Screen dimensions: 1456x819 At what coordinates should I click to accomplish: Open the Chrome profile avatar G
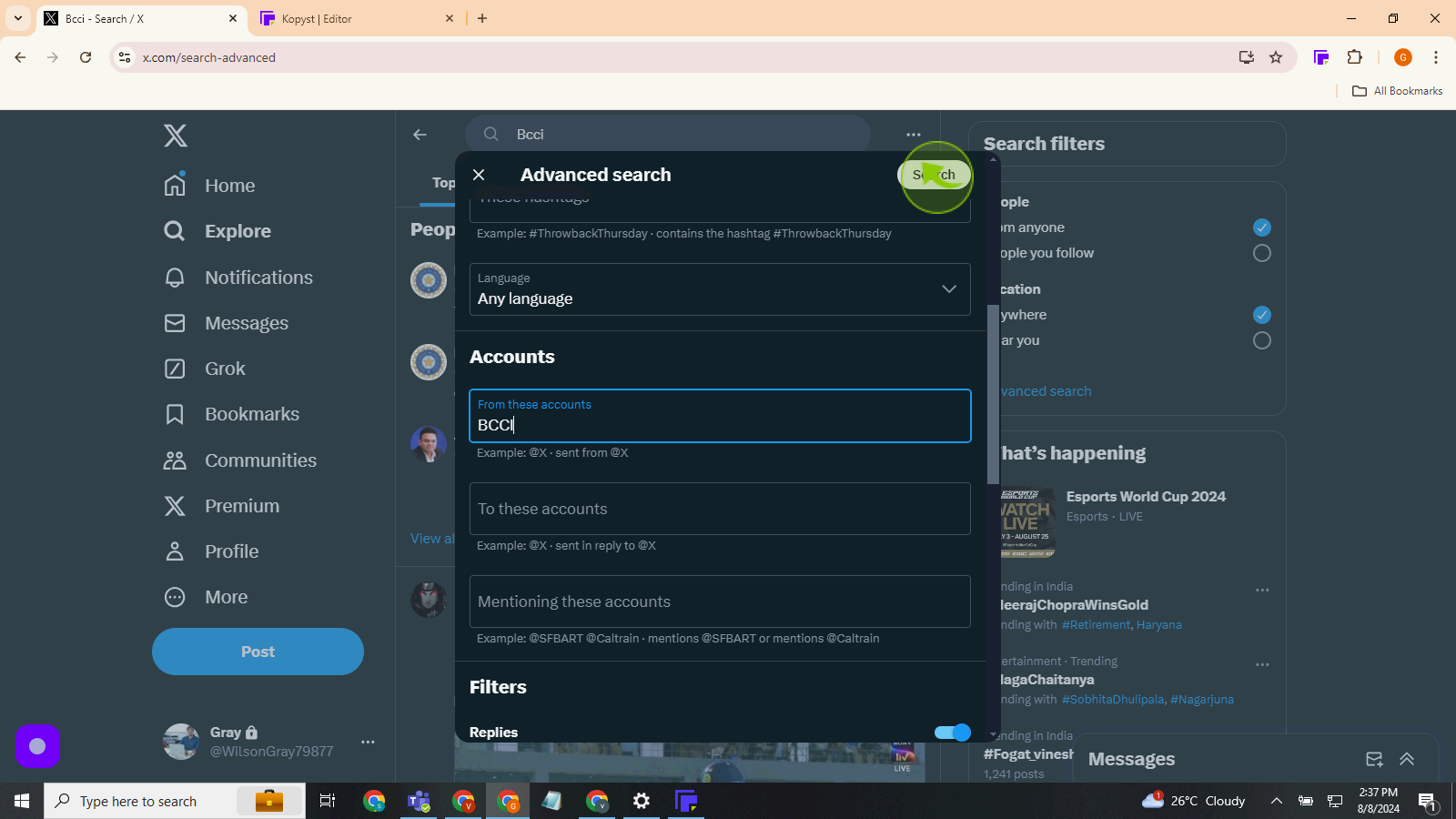[1403, 57]
